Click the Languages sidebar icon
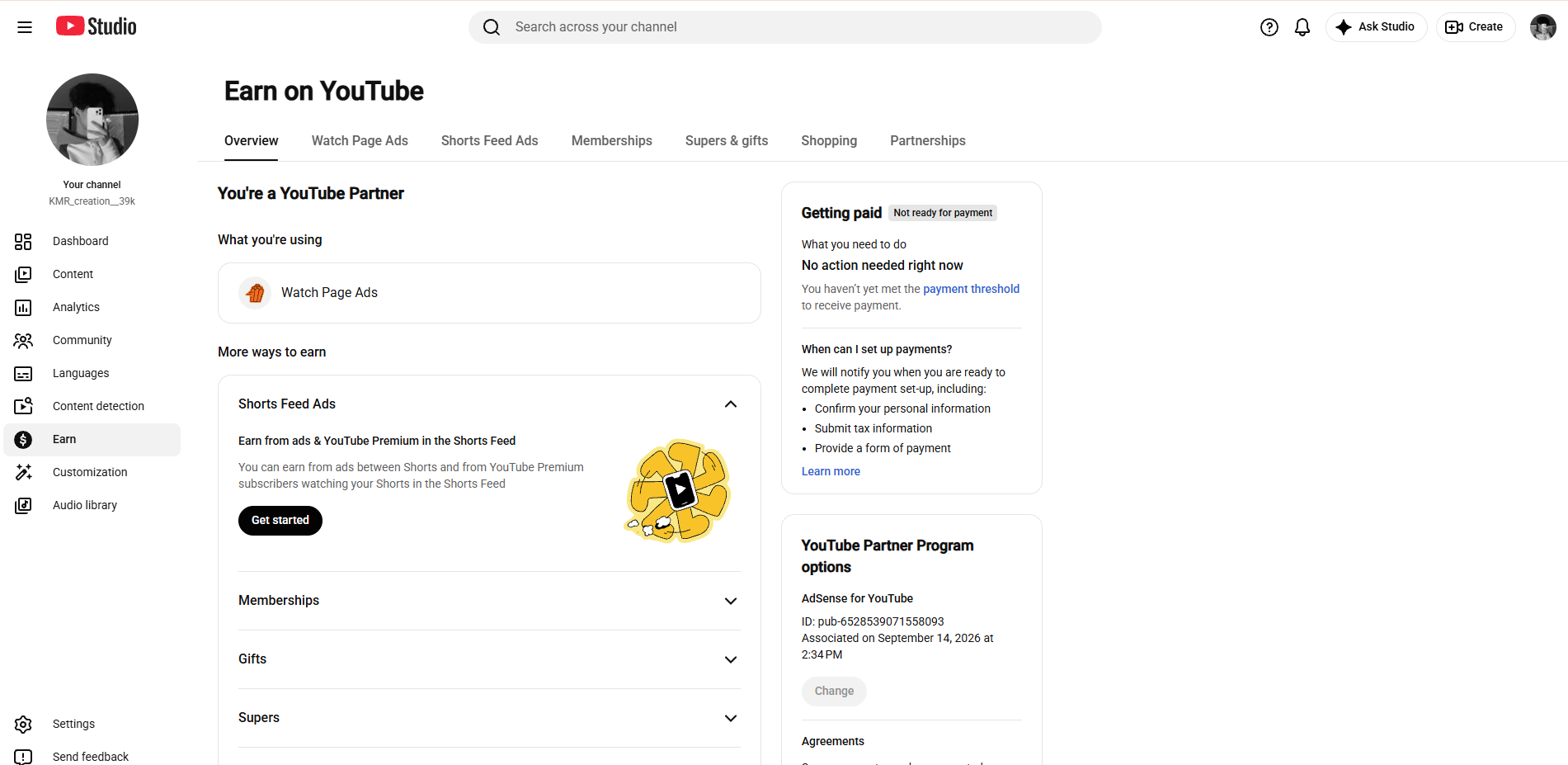The width and height of the screenshot is (1568, 765). [x=23, y=373]
